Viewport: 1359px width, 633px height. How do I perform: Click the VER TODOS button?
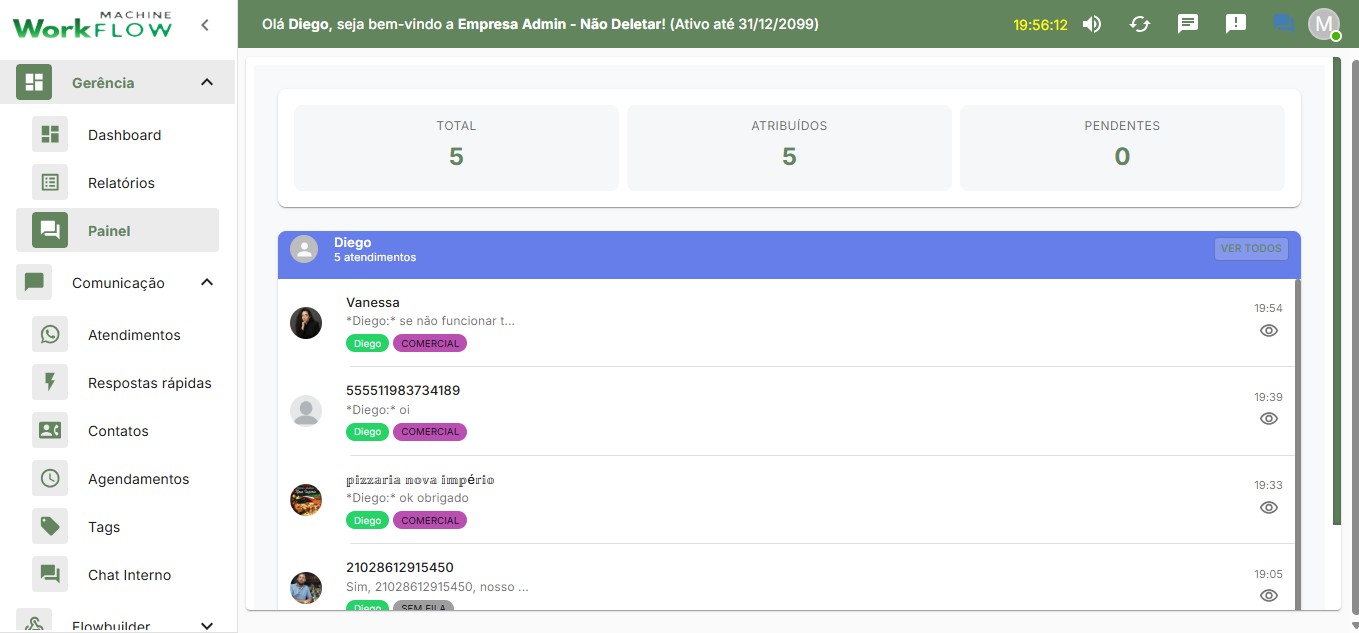click(x=1251, y=249)
